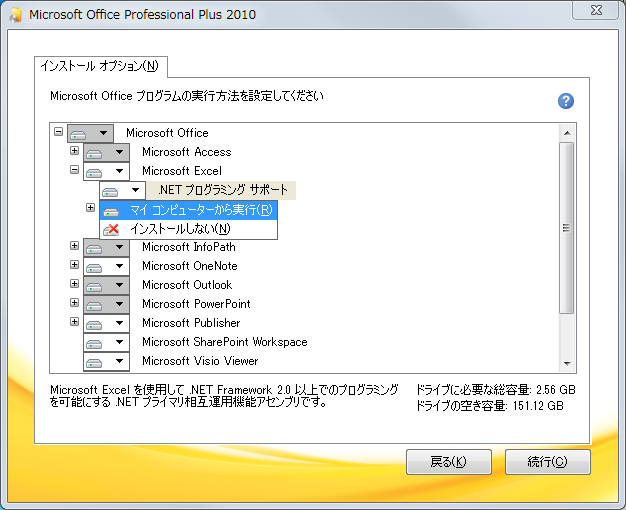Click the Microsoft Office プログラムの実行方法 instruction text
Viewport: 626px width, 510px height.
(x=186, y=96)
